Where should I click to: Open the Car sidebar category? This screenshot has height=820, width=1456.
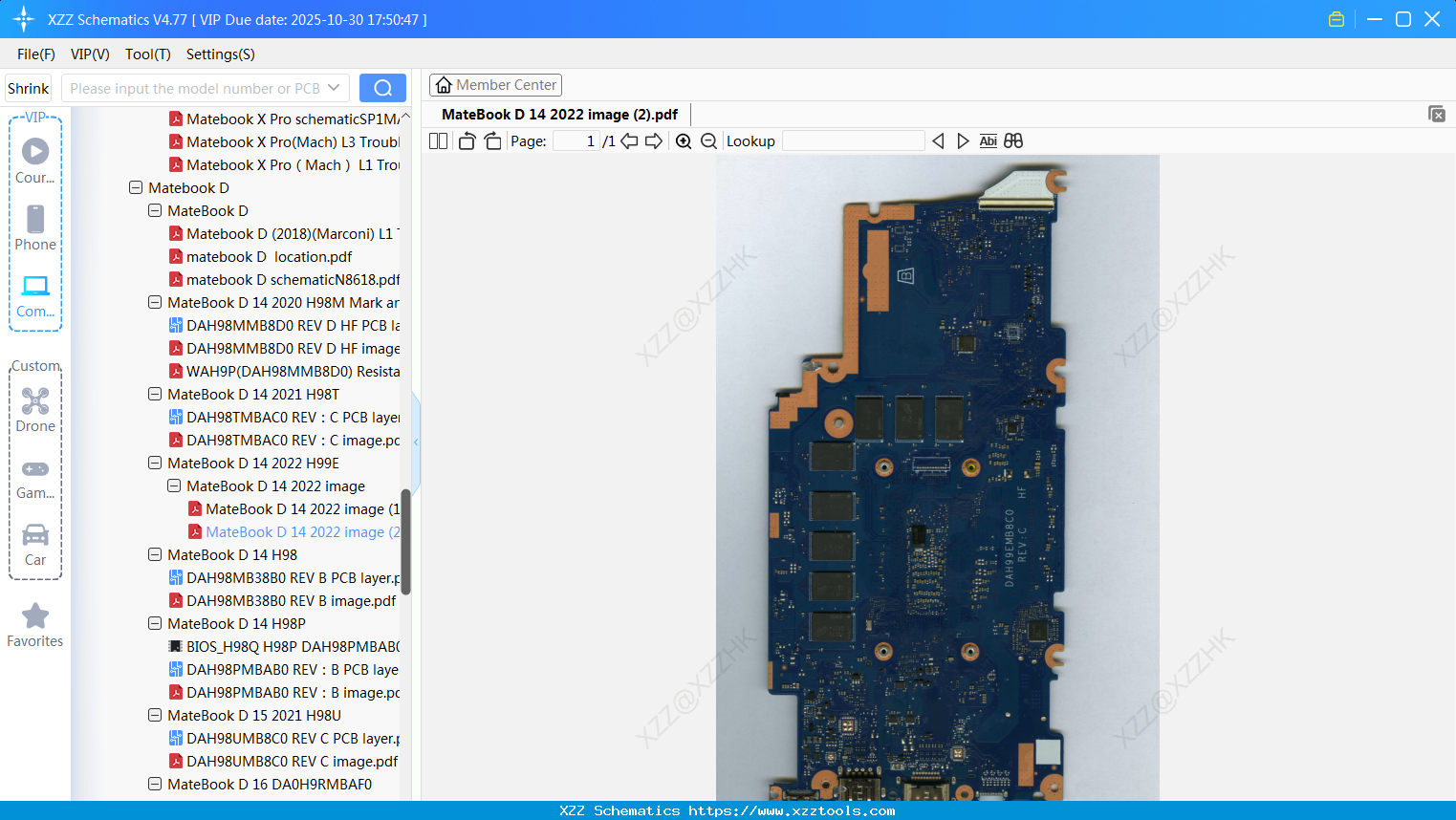pos(35,545)
